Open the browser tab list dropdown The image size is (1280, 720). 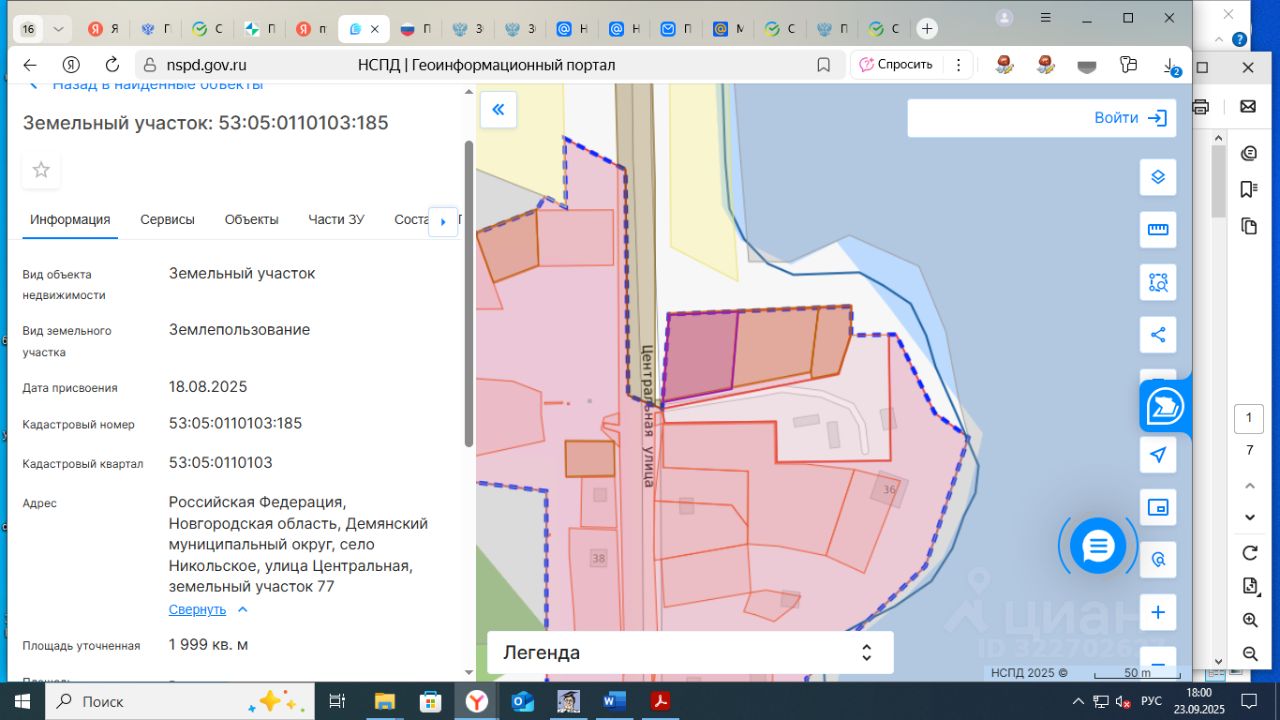[58, 29]
